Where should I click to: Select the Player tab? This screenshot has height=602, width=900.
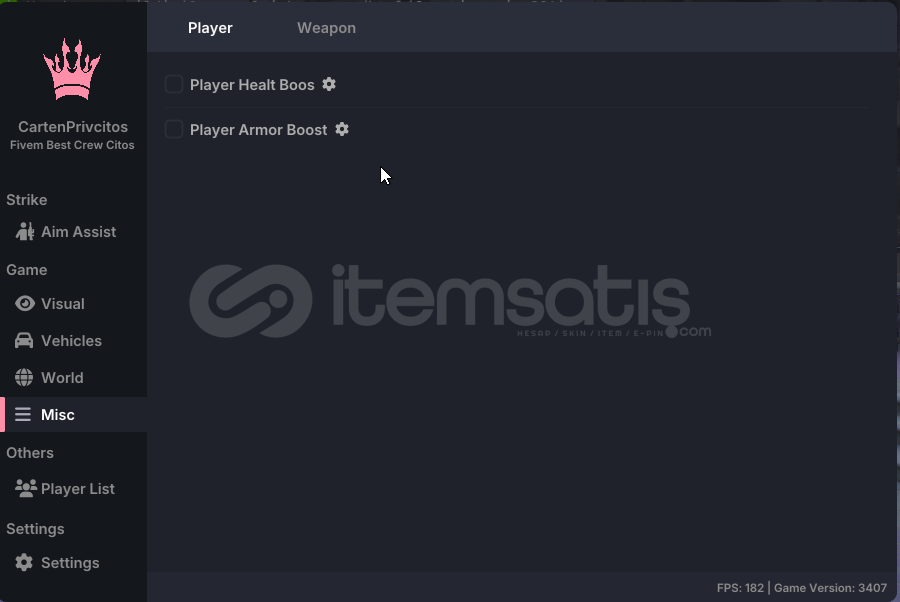[210, 28]
